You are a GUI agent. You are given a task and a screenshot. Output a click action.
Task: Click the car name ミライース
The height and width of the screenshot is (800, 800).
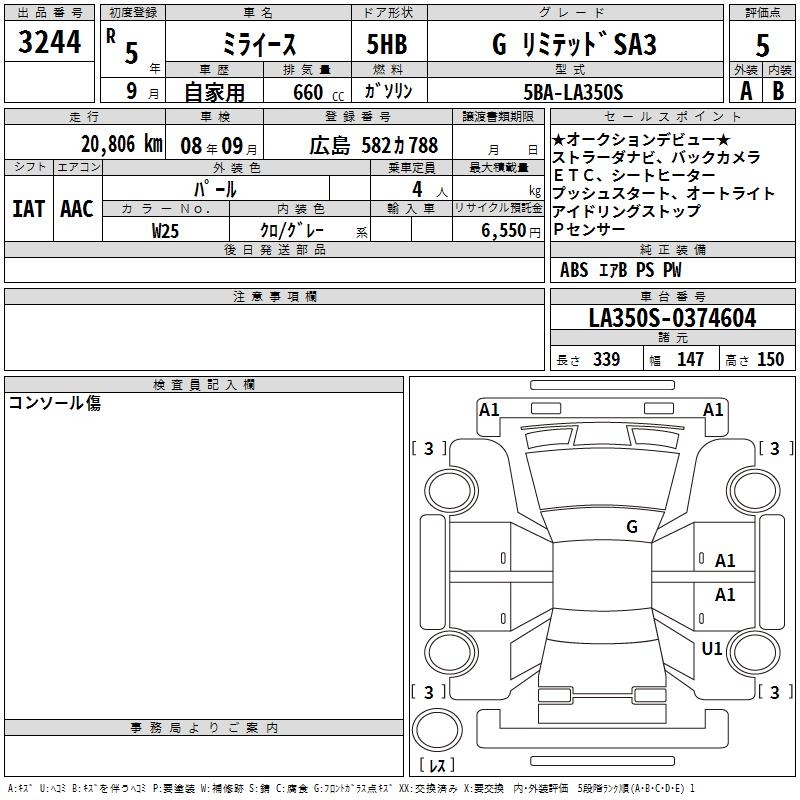pyautogui.click(x=259, y=44)
